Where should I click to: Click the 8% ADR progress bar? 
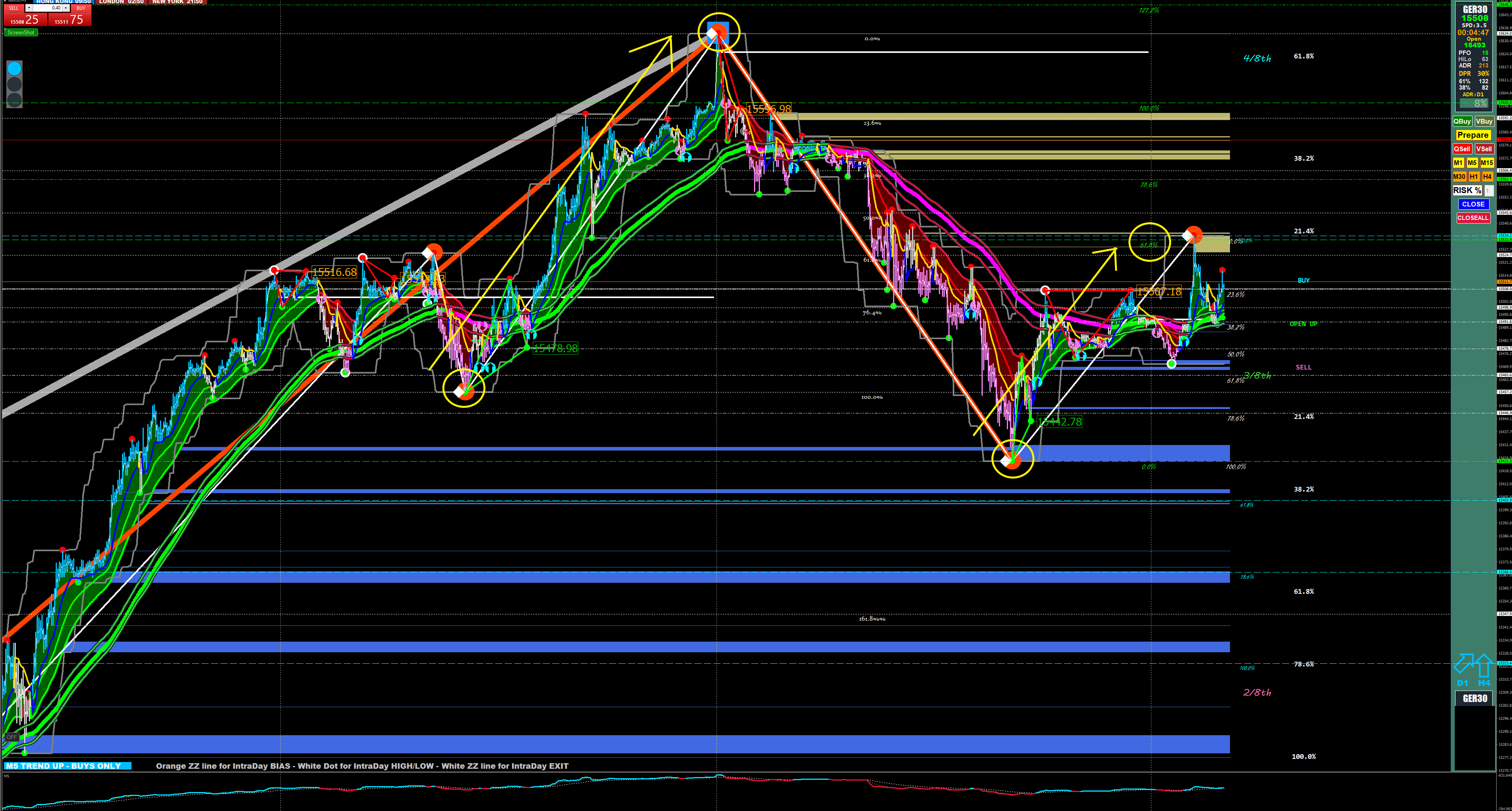[x=1474, y=104]
